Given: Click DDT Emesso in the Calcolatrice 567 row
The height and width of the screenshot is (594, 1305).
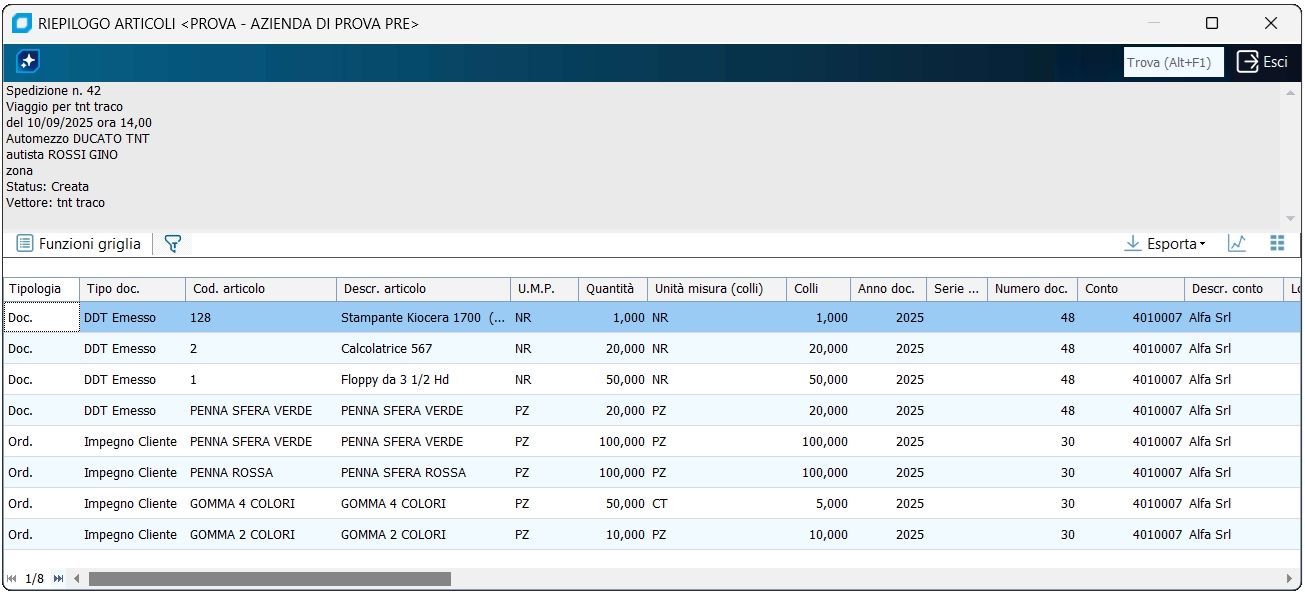Looking at the screenshot, I should (133, 349).
